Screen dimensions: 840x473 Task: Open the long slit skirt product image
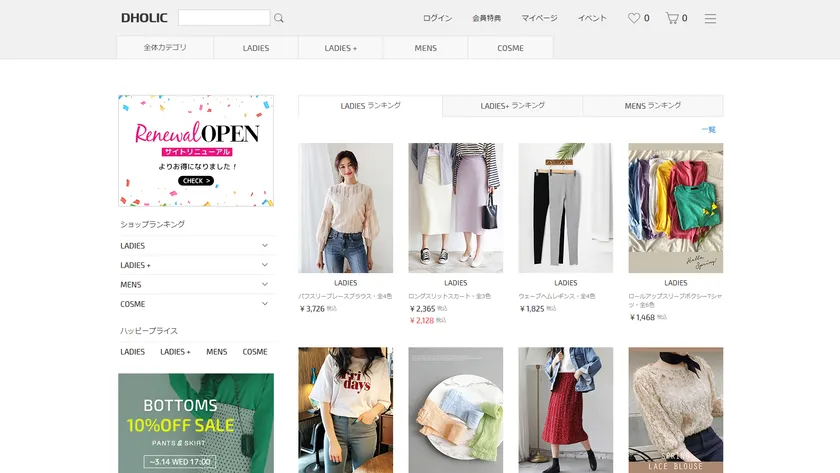point(455,208)
